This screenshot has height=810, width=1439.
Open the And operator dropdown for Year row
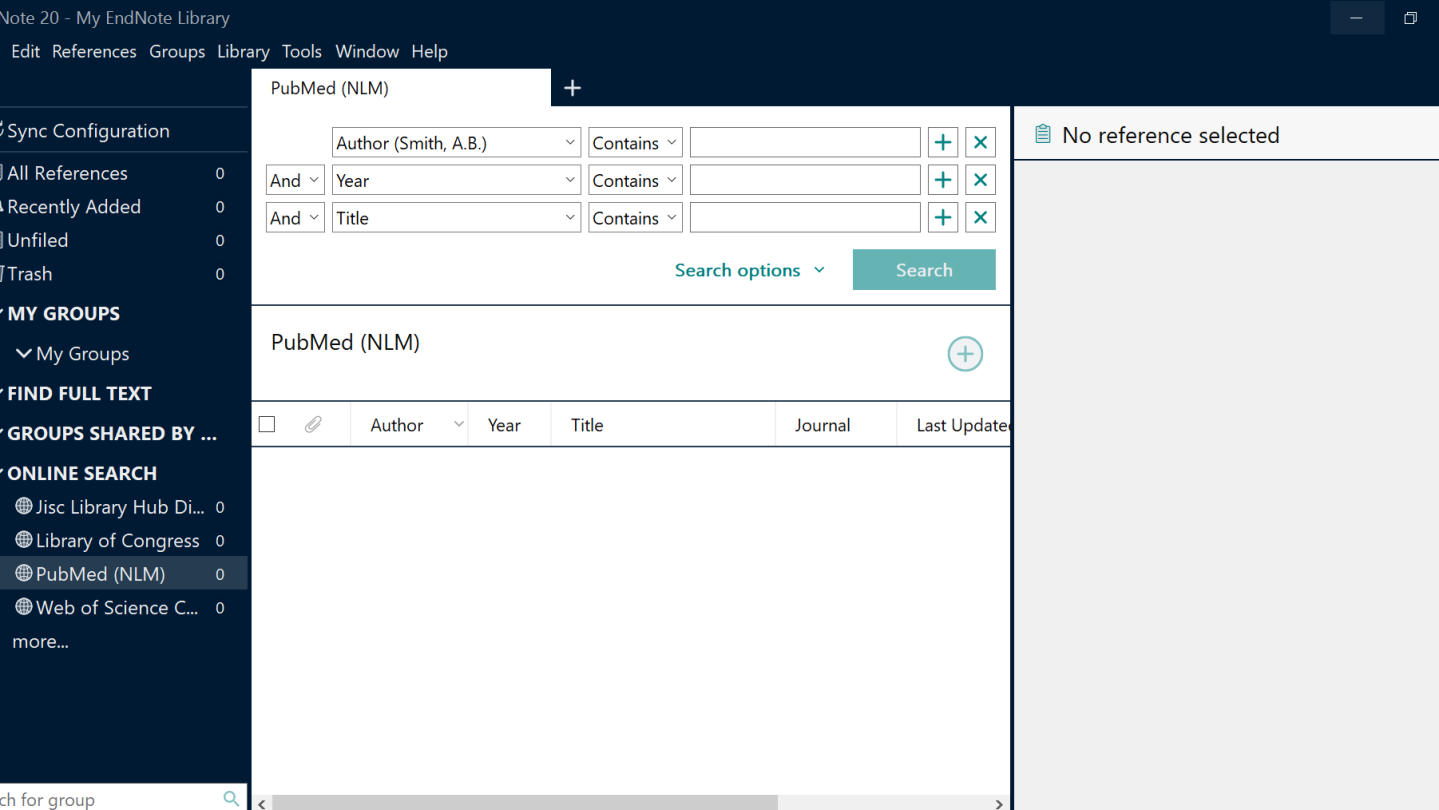[295, 181]
